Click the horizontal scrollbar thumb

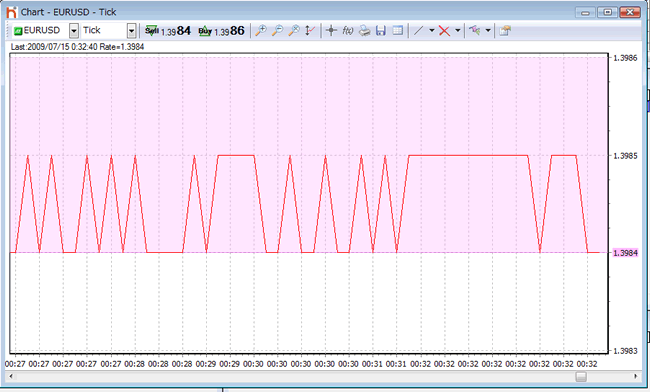581,377
